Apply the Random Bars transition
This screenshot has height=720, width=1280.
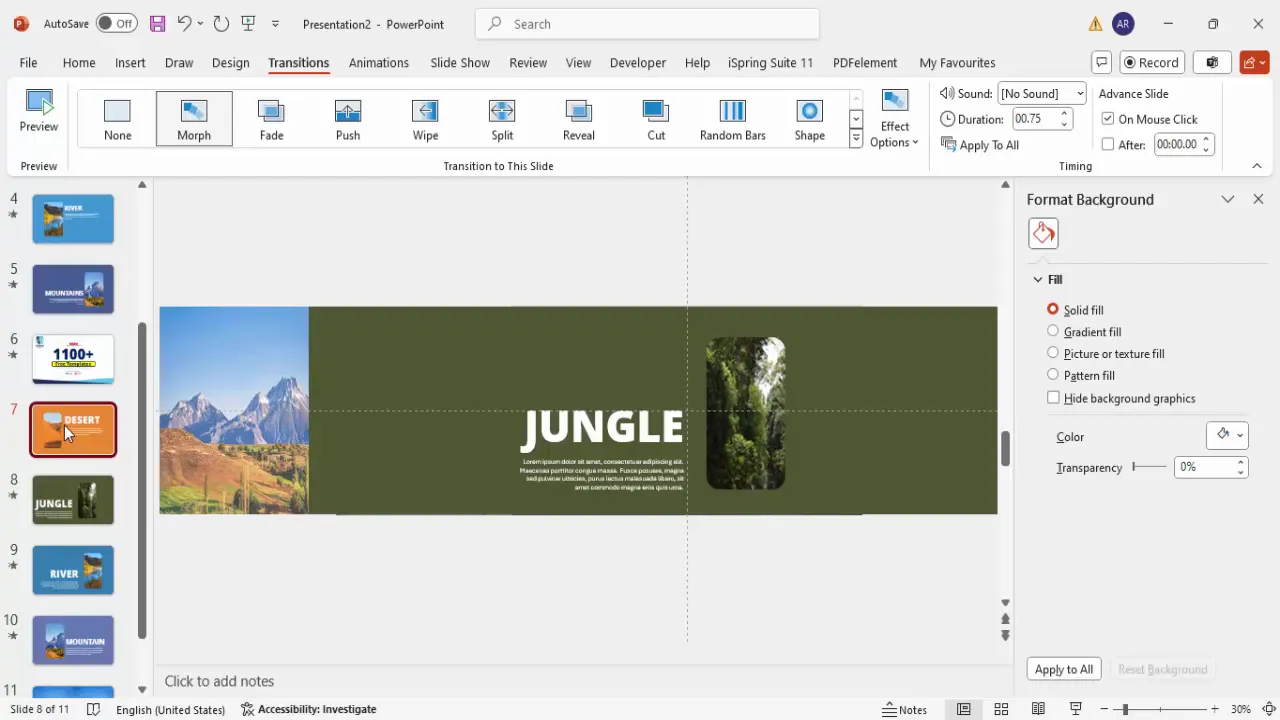tap(733, 119)
